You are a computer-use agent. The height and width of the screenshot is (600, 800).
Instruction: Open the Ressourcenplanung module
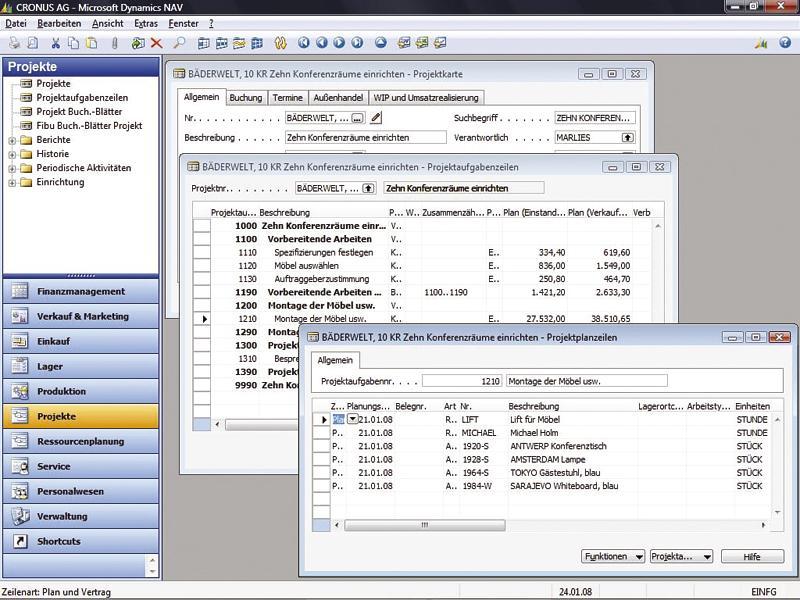81,441
